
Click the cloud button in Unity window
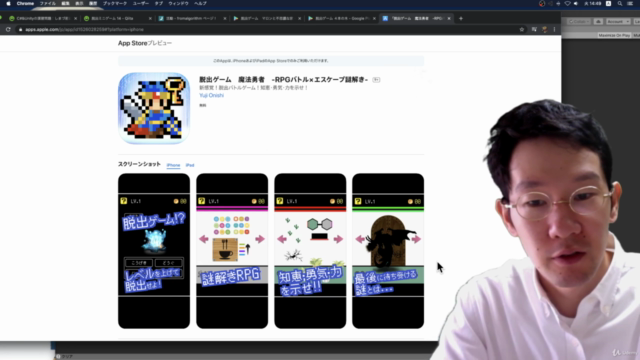[x=598, y=21]
